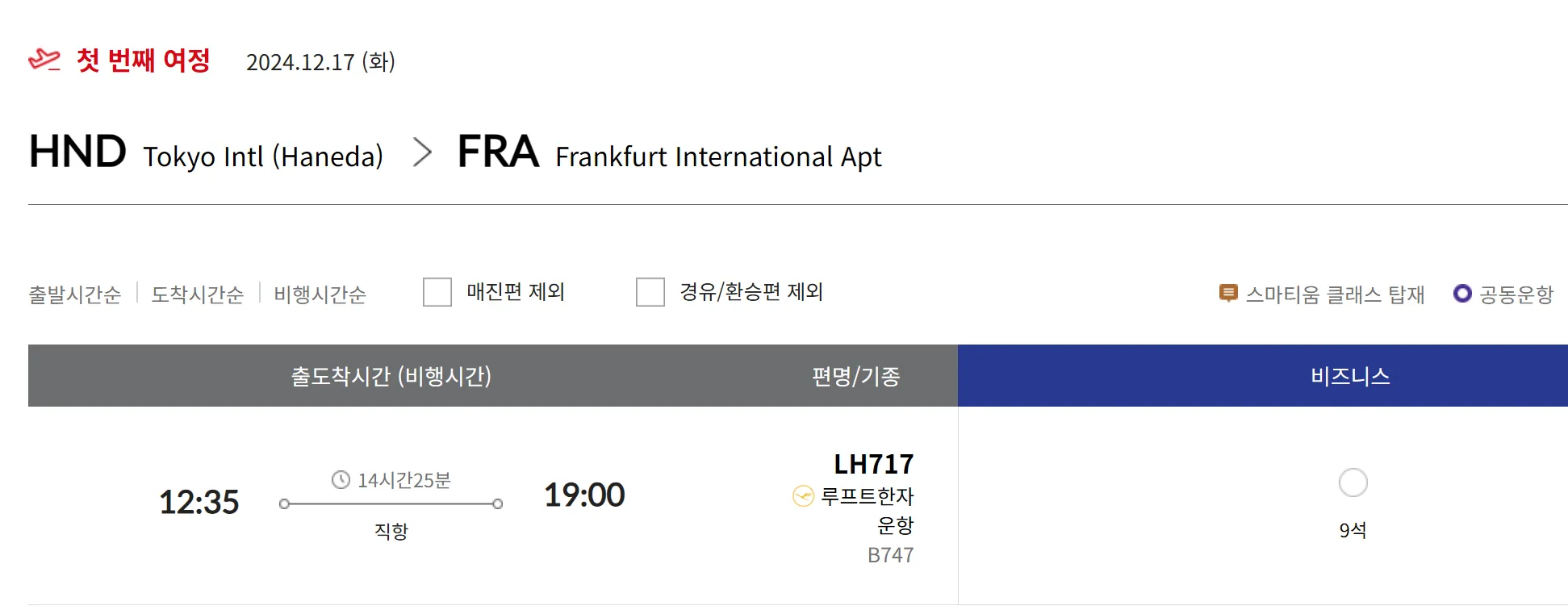The width and height of the screenshot is (1568, 614).
Task: Enable the 매진편 제외 checkbox
Action: 437,292
